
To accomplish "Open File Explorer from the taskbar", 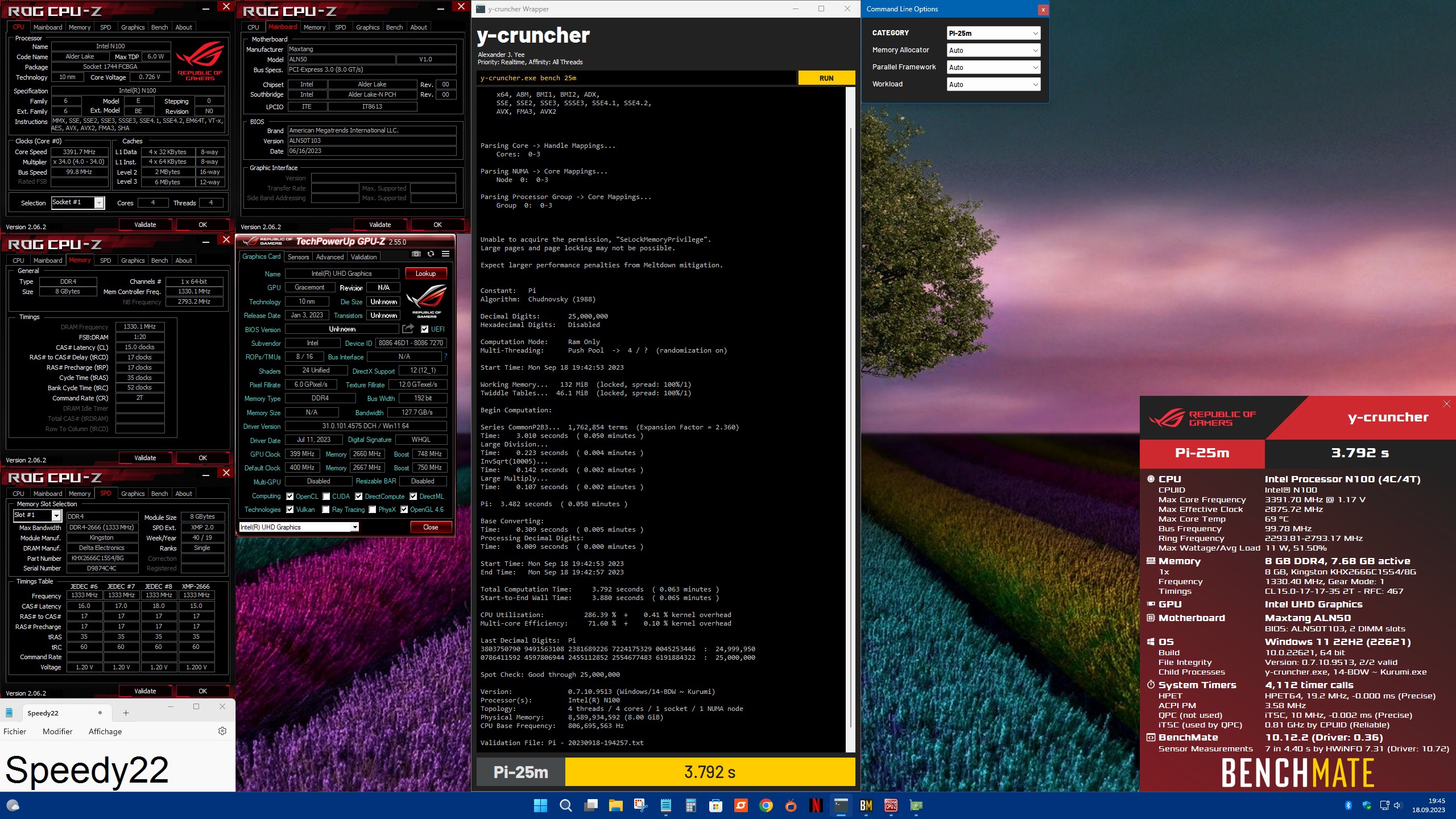I will pyautogui.click(x=616, y=805).
